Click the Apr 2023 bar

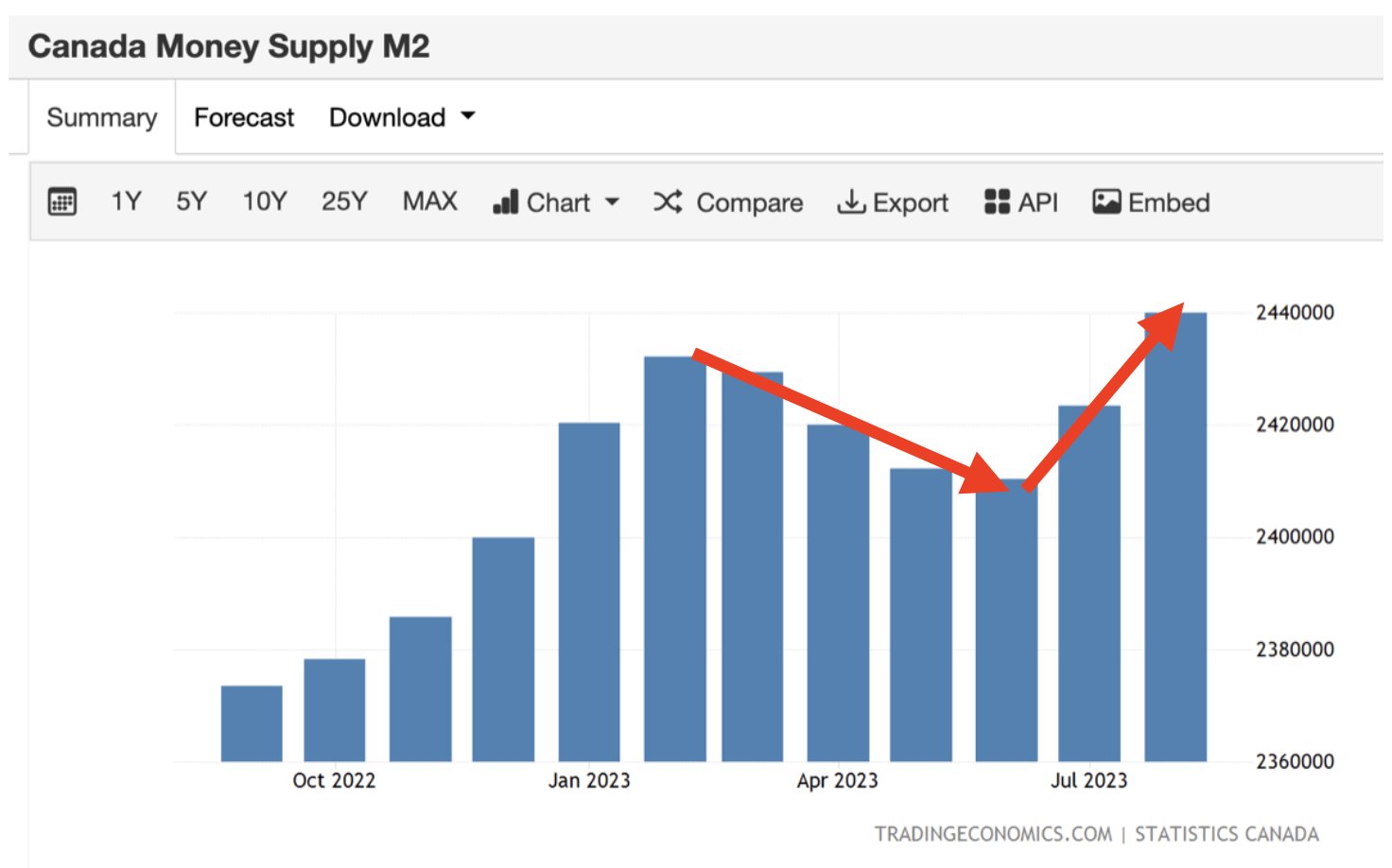pos(838,593)
